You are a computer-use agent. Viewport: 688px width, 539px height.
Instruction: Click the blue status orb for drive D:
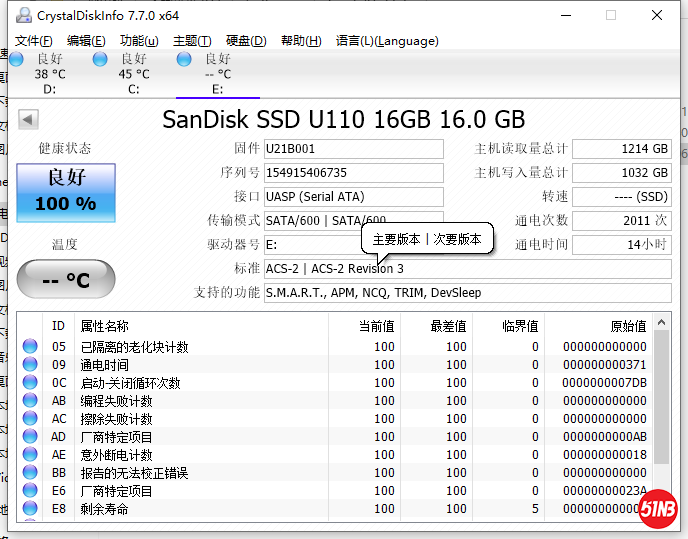[x=16, y=59]
